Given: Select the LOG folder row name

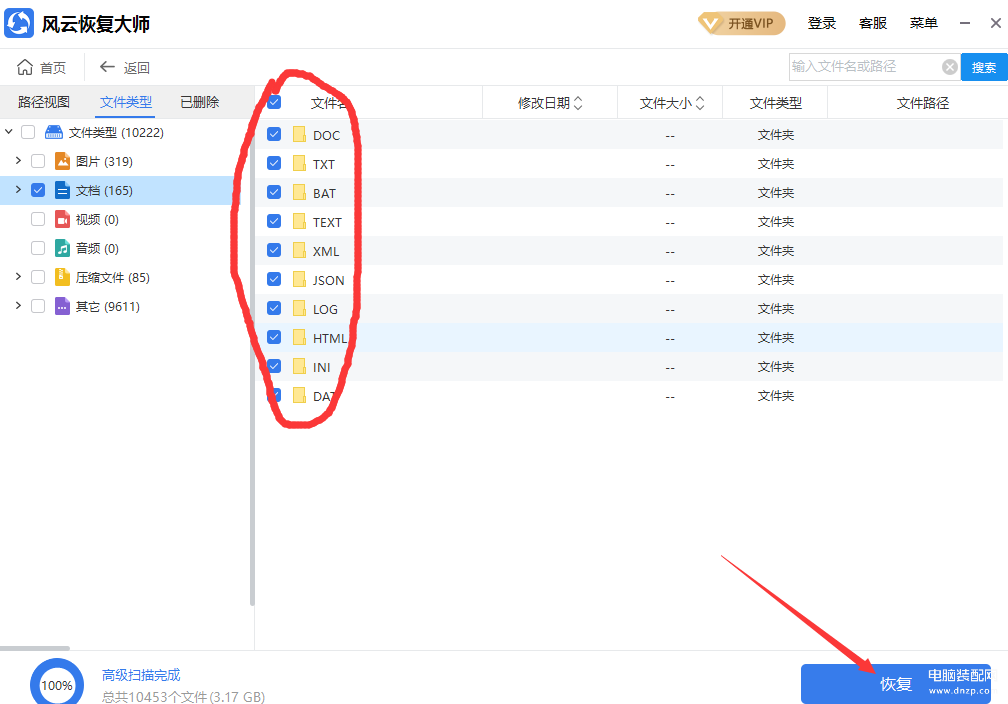Looking at the screenshot, I should [x=325, y=309].
